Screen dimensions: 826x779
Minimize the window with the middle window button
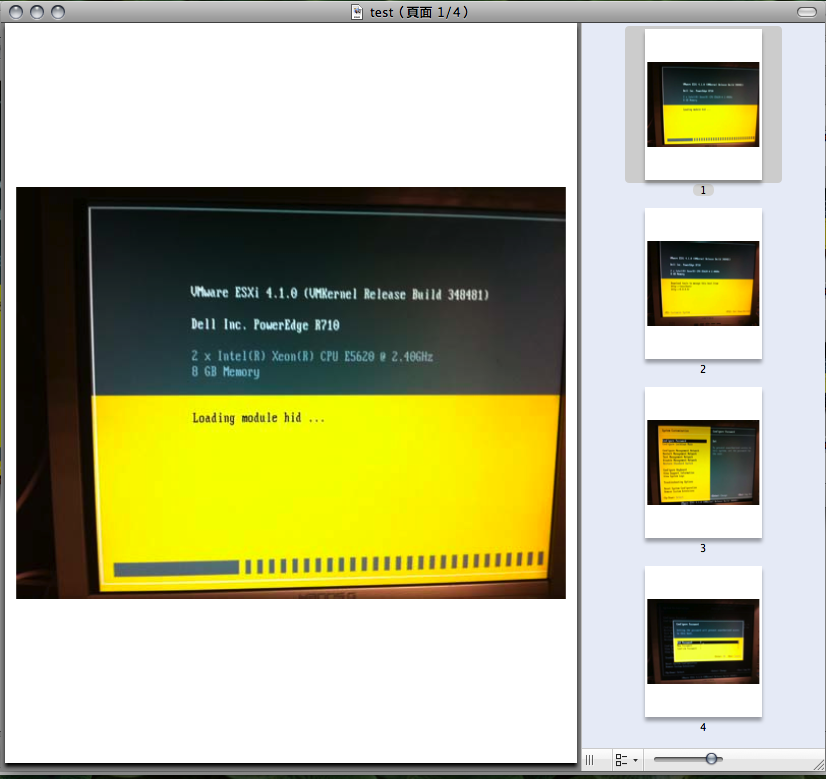[37, 12]
